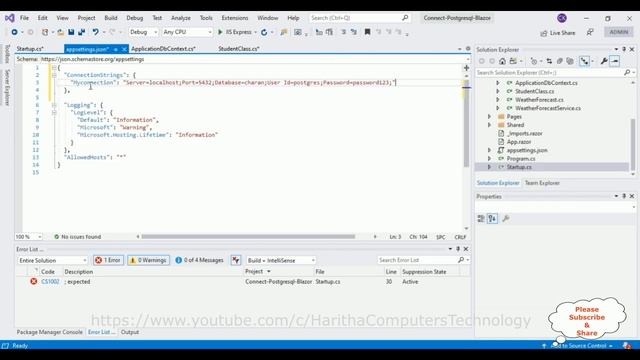Click in the Search Error List field
The width and height of the screenshot is (640, 360).
pos(417,260)
